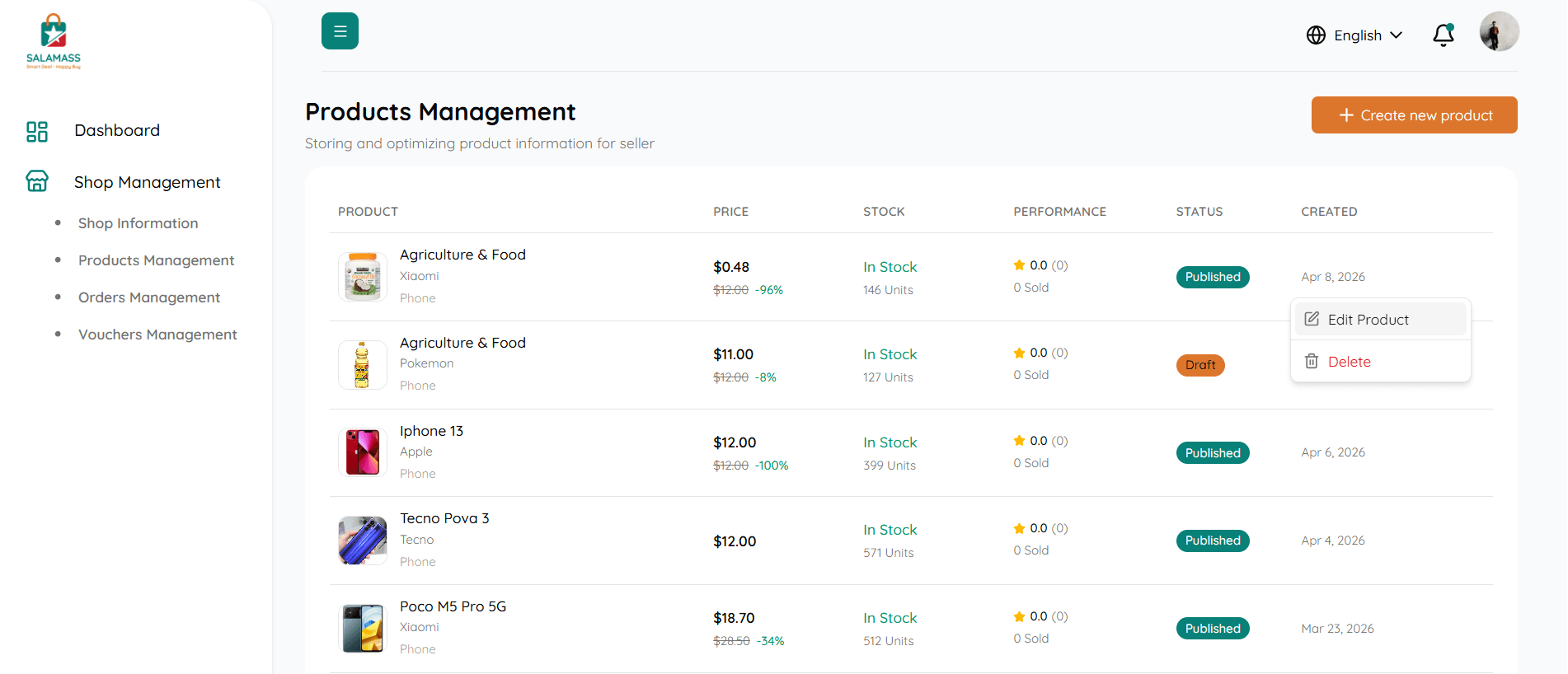Open the user profile avatar
The height and width of the screenshot is (674, 1568).
[1499, 32]
